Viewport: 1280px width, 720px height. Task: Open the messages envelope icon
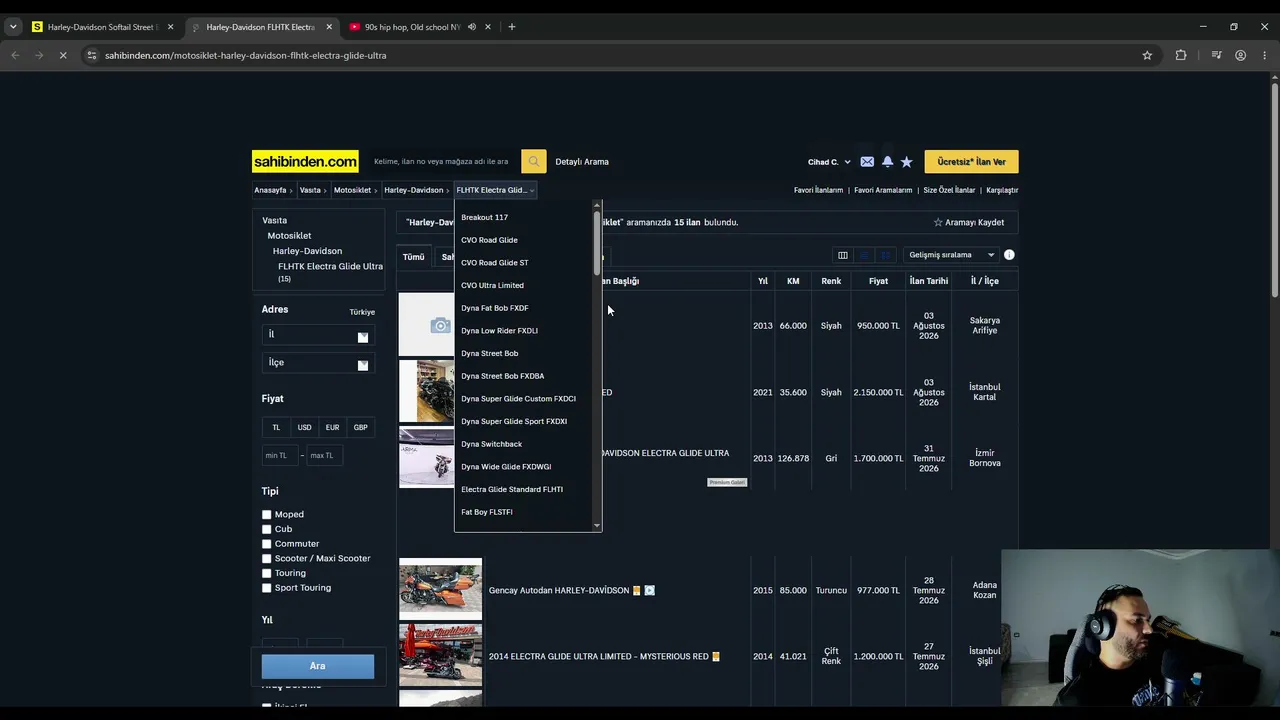[x=867, y=162]
